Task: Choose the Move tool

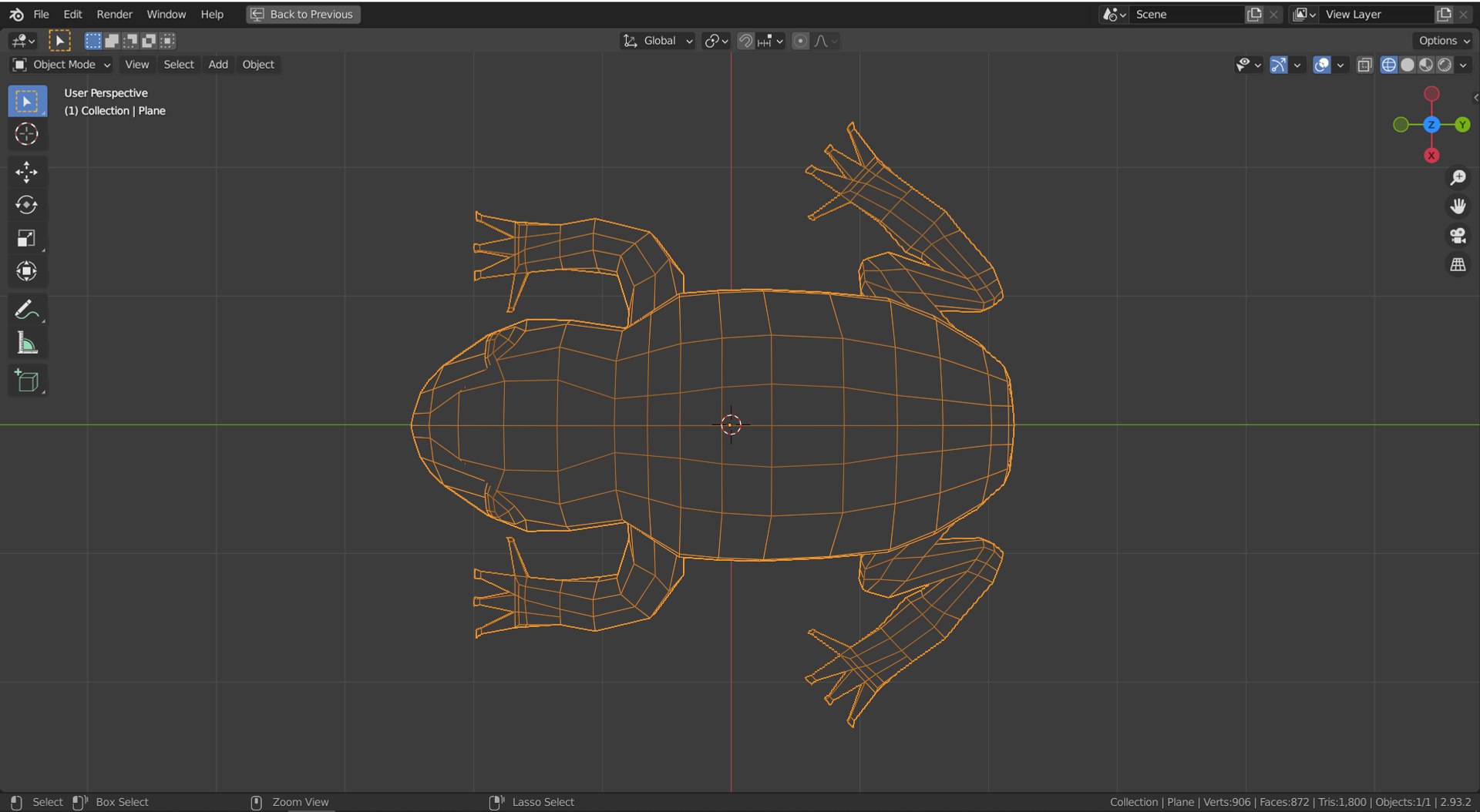Action: (27, 172)
